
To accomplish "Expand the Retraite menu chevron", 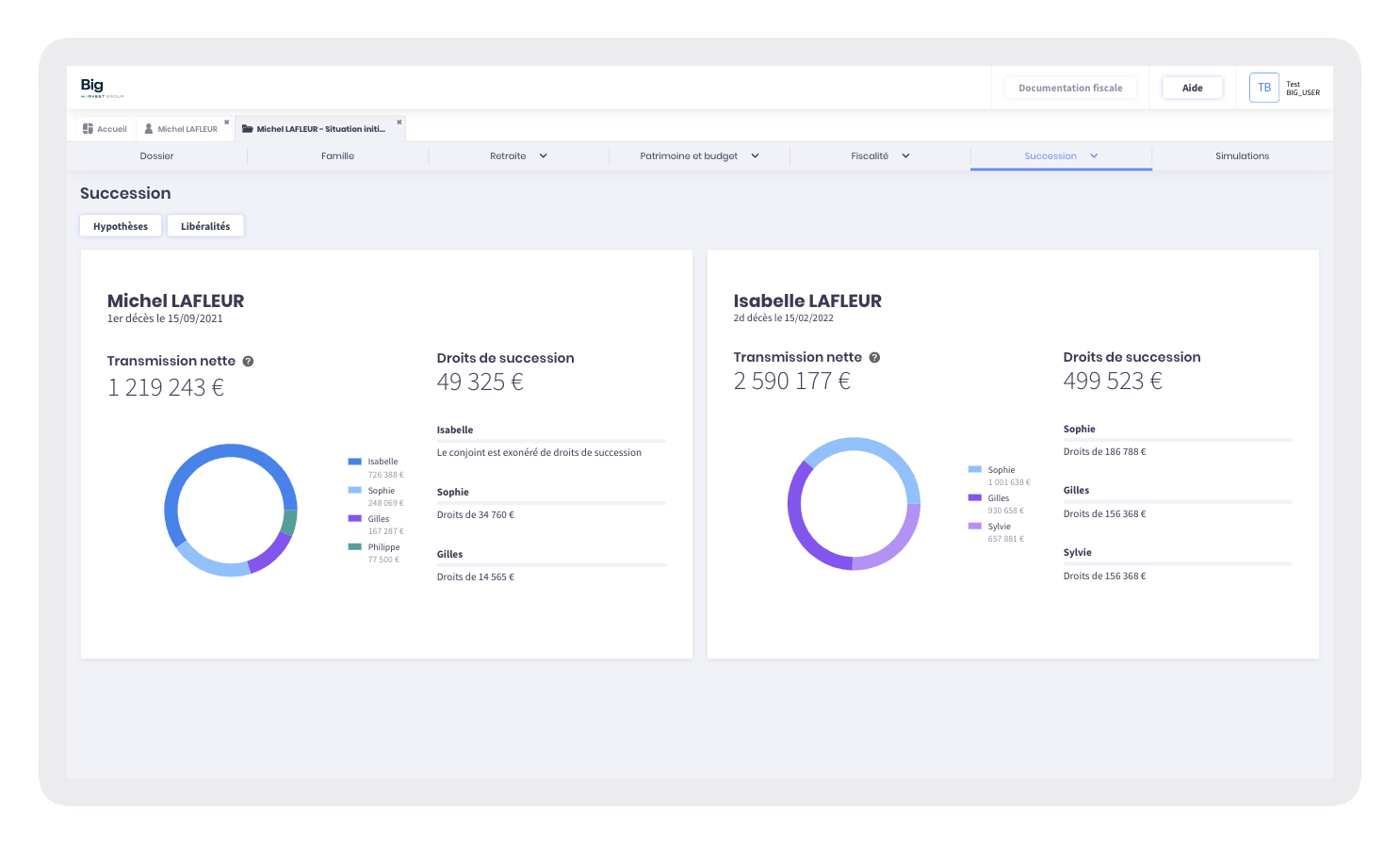I will (x=544, y=156).
